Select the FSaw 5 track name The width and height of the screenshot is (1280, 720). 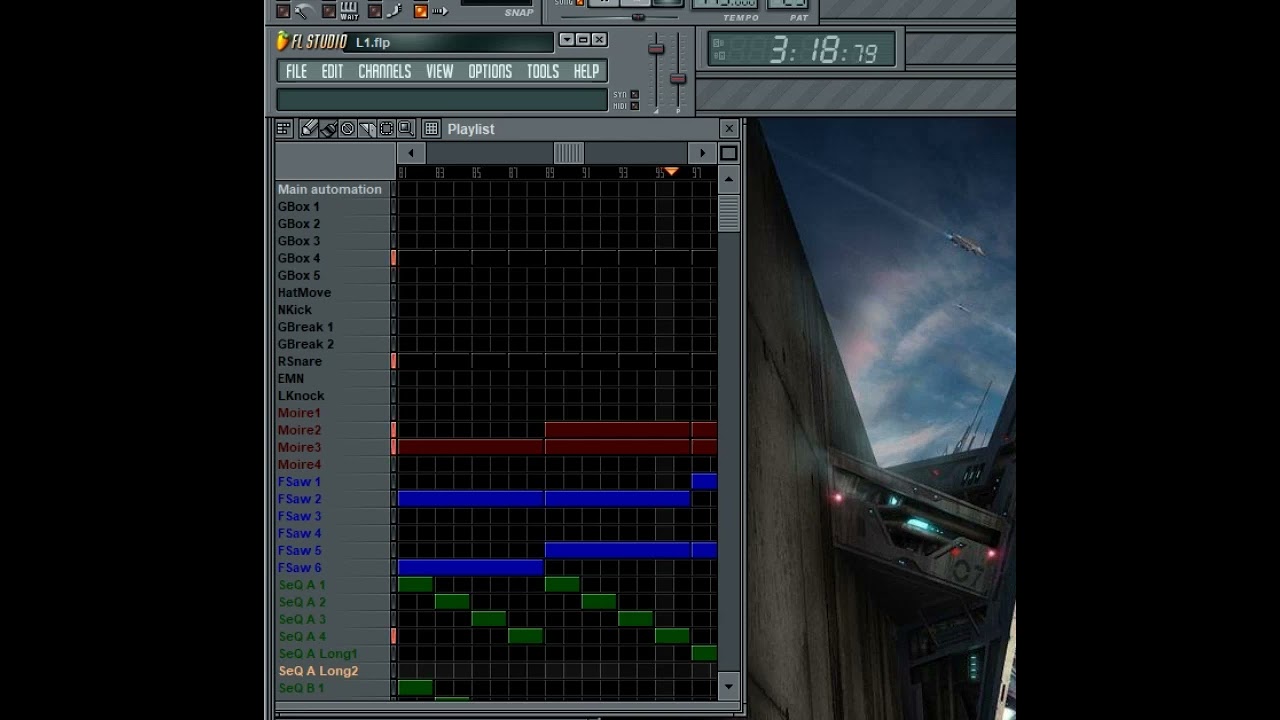[x=299, y=550]
